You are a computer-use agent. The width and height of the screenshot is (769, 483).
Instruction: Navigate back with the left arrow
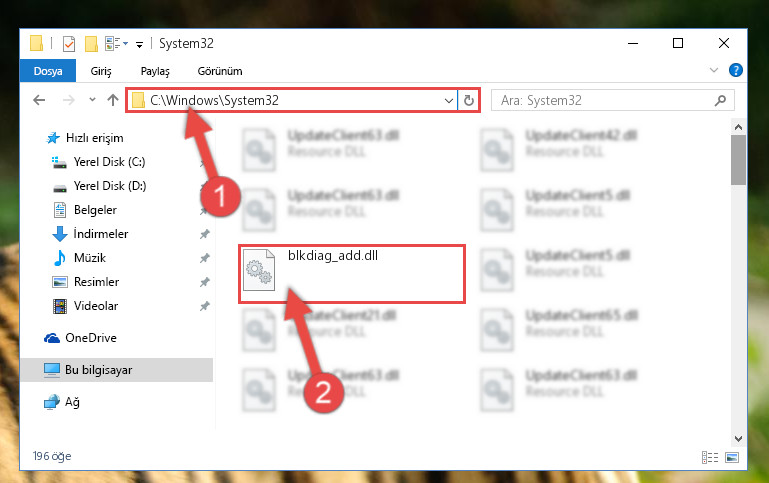click(39, 100)
